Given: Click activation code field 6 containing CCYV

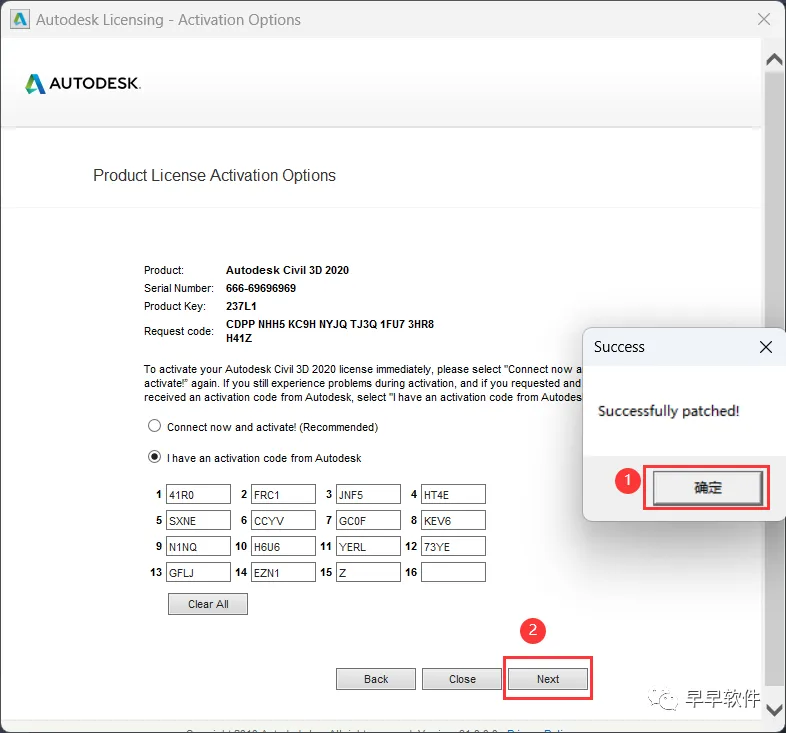Looking at the screenshot, I should pyautogui.click(x=283, y=520).
